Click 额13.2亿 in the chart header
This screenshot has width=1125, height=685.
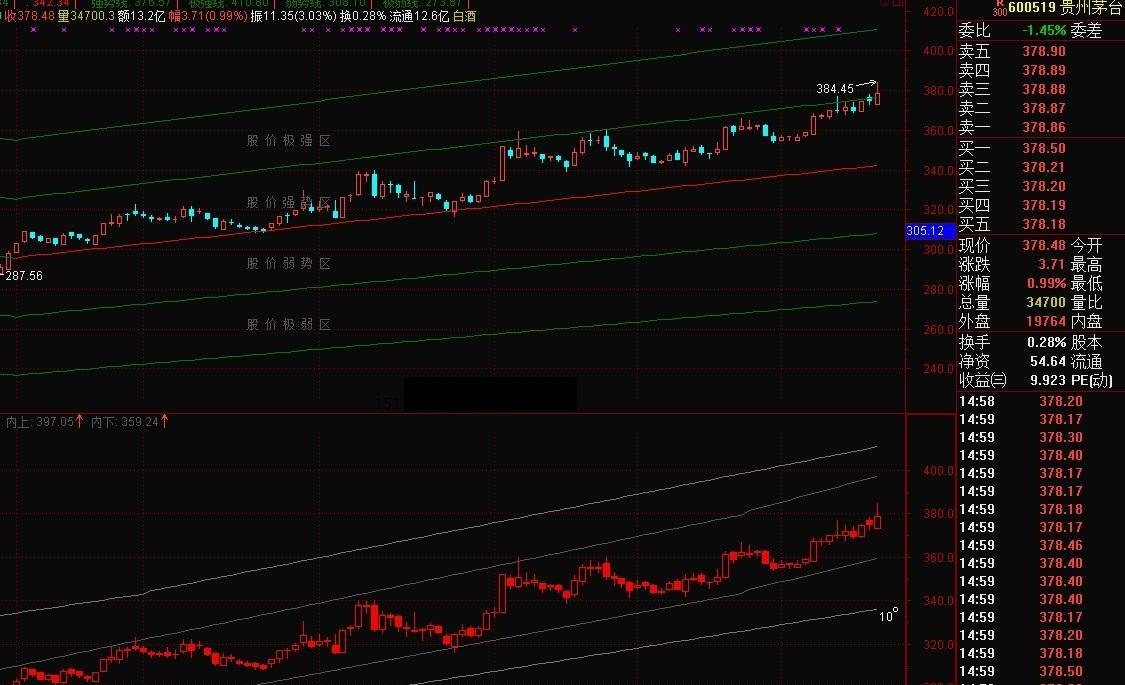(x=141, y=16)
